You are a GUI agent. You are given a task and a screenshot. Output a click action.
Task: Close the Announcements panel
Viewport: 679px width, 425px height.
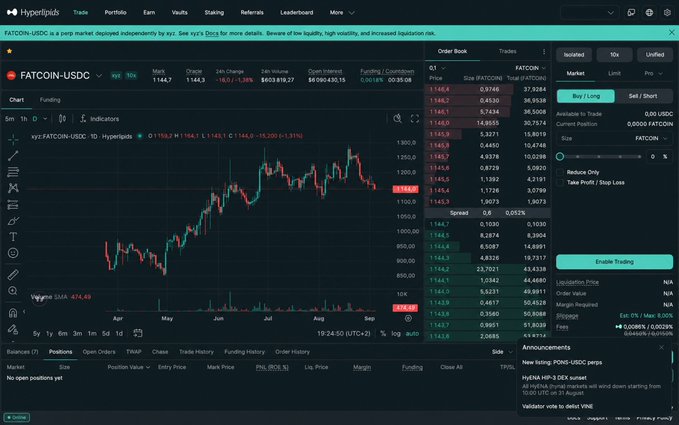point(661,347)
